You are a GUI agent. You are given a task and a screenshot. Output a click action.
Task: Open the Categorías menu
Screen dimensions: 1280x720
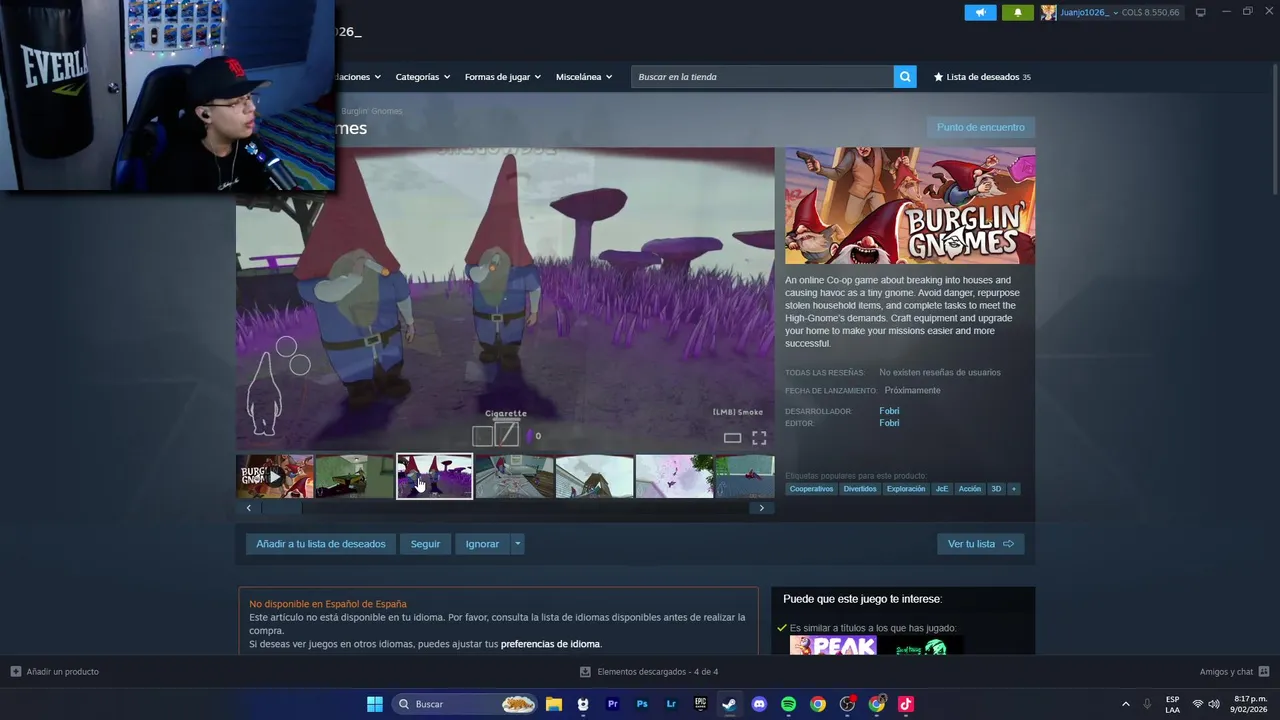(422, 77)
